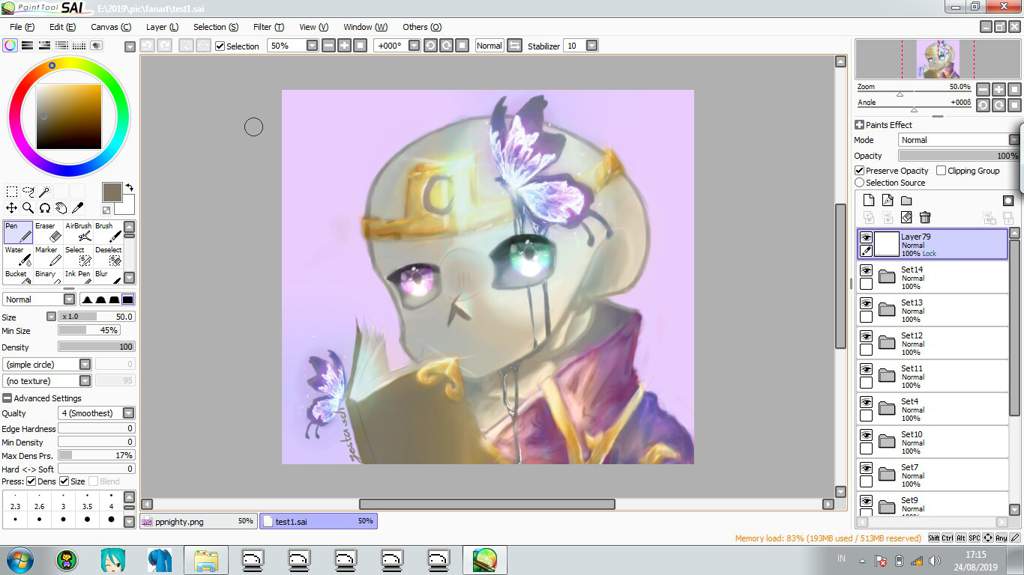This screenshot has height=575, width=1024.
Task: Create a new layer folder
Action: pos(906,201)
